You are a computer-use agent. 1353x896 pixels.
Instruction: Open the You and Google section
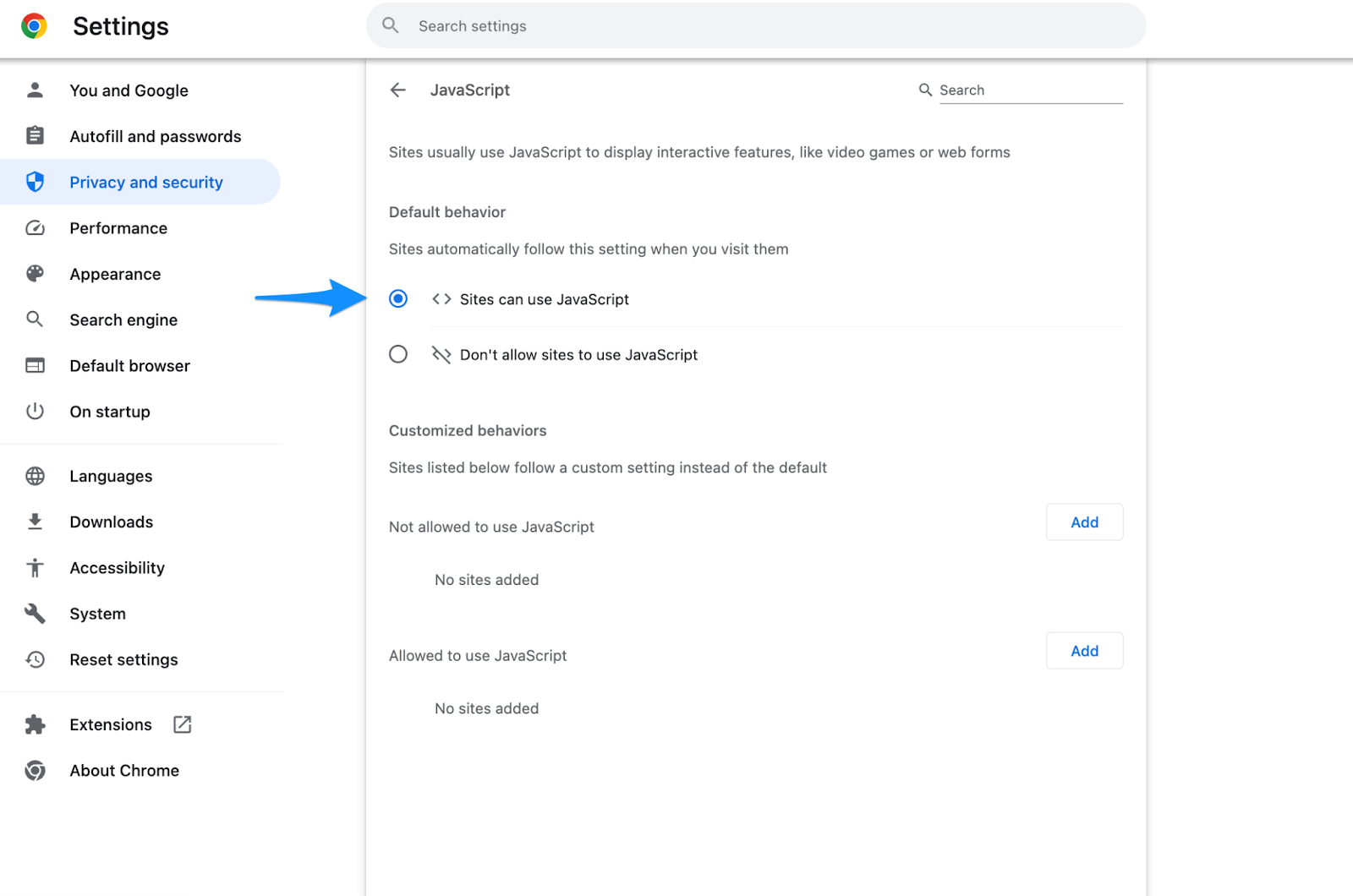pyautogui.click(x=129, y=90)
